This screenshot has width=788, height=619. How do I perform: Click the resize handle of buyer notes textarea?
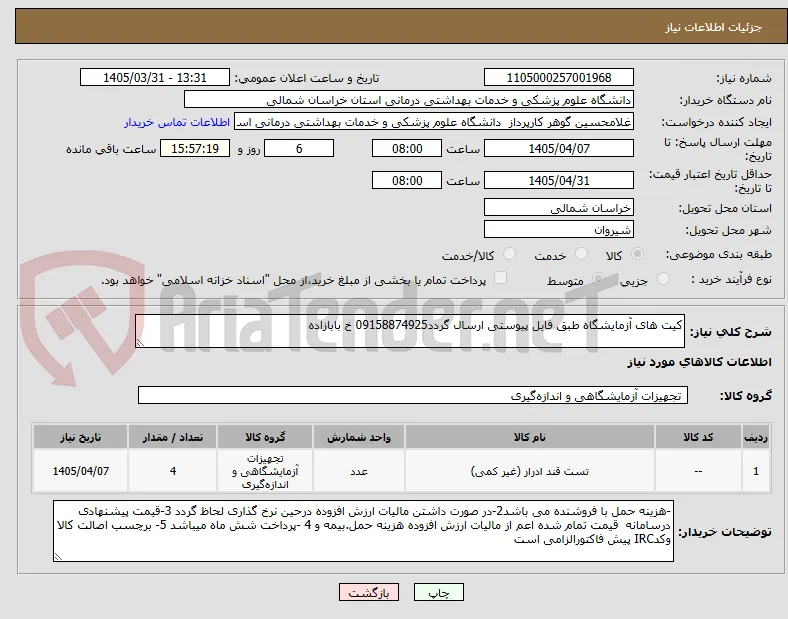coord(58,557)
